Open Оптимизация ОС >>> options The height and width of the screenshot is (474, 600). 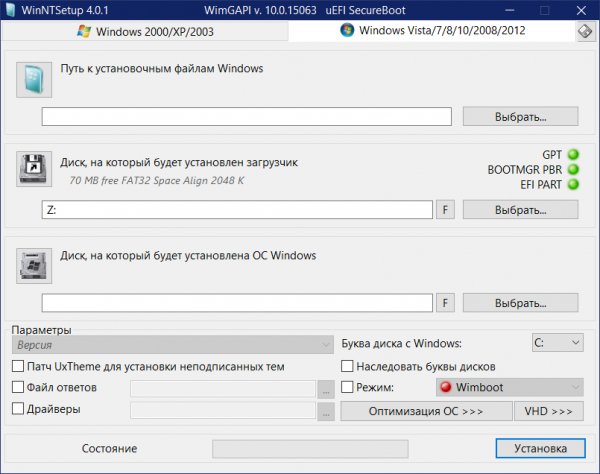pyautogui.click(x=426, y=411)
